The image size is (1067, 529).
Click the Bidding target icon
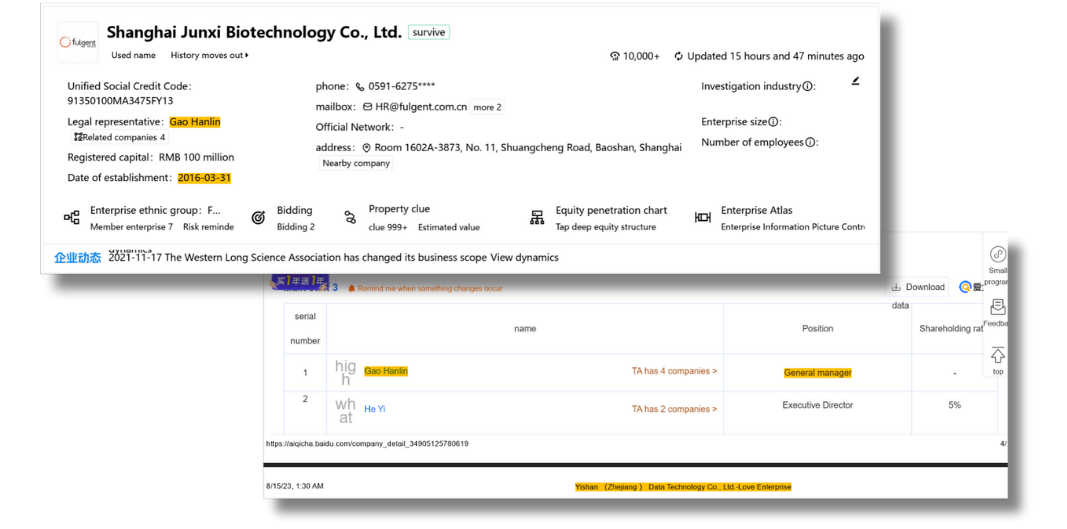click(x=258, y=217)
